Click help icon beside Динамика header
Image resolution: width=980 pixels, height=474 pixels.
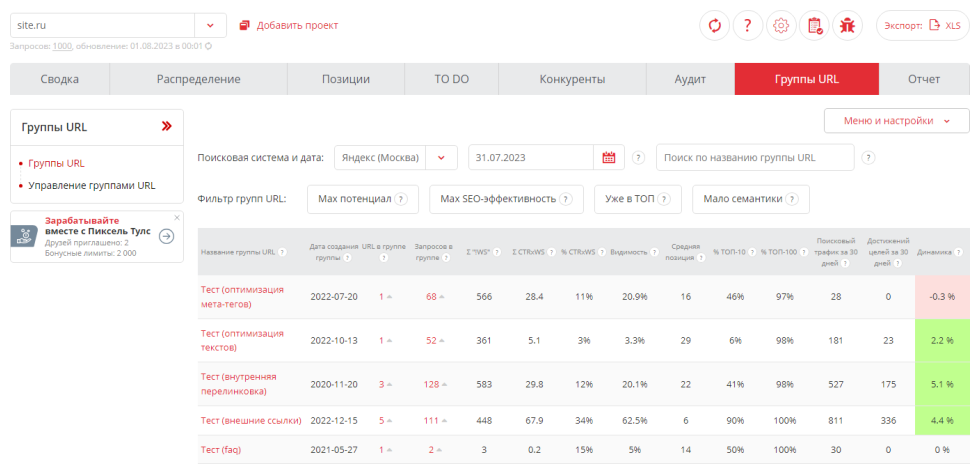pos(958,252)
